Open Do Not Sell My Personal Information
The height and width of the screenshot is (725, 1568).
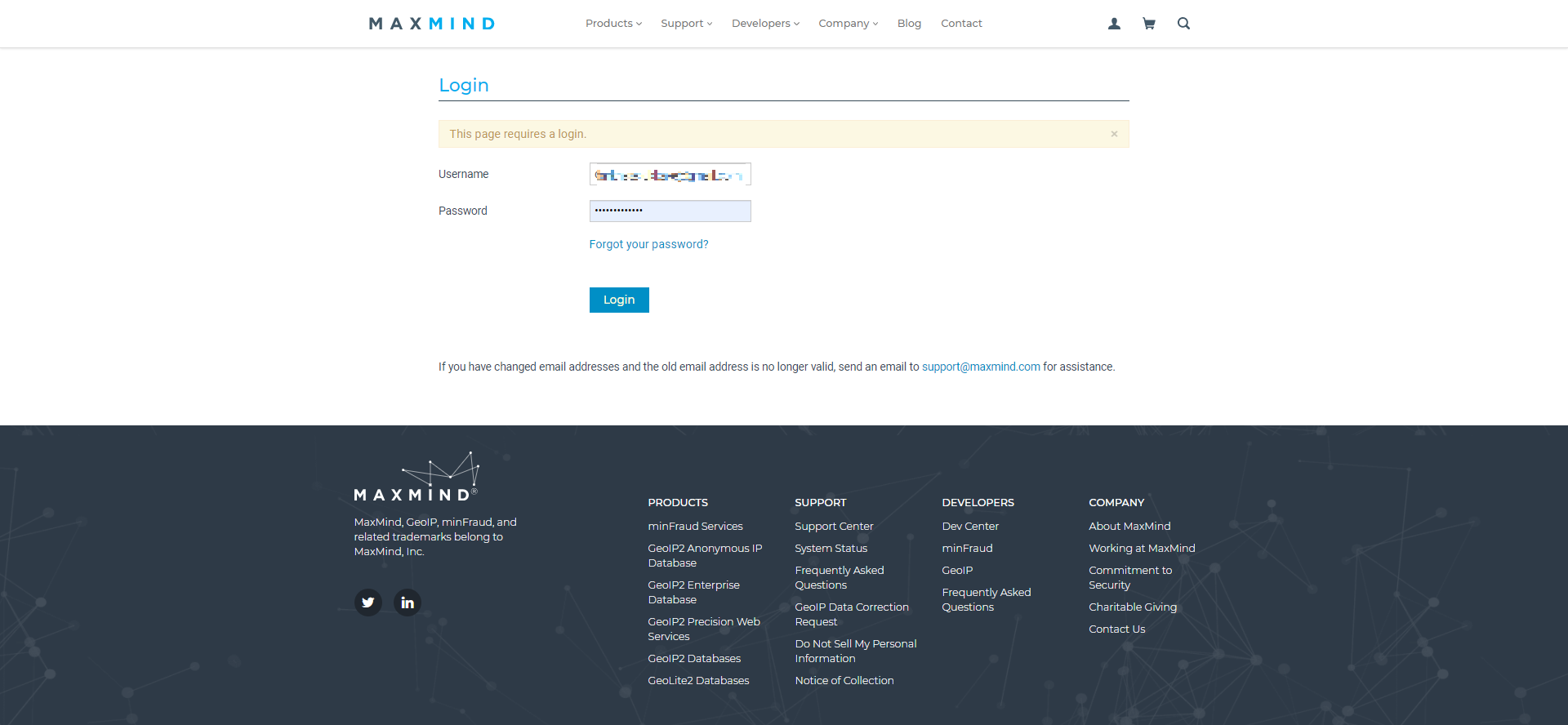856,652
